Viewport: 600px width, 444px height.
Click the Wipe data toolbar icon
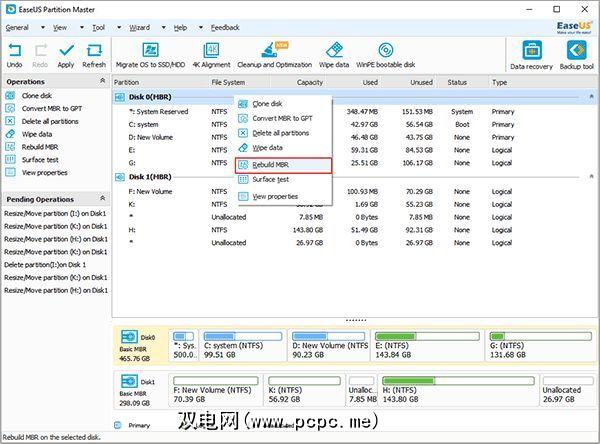coord(334,54)
